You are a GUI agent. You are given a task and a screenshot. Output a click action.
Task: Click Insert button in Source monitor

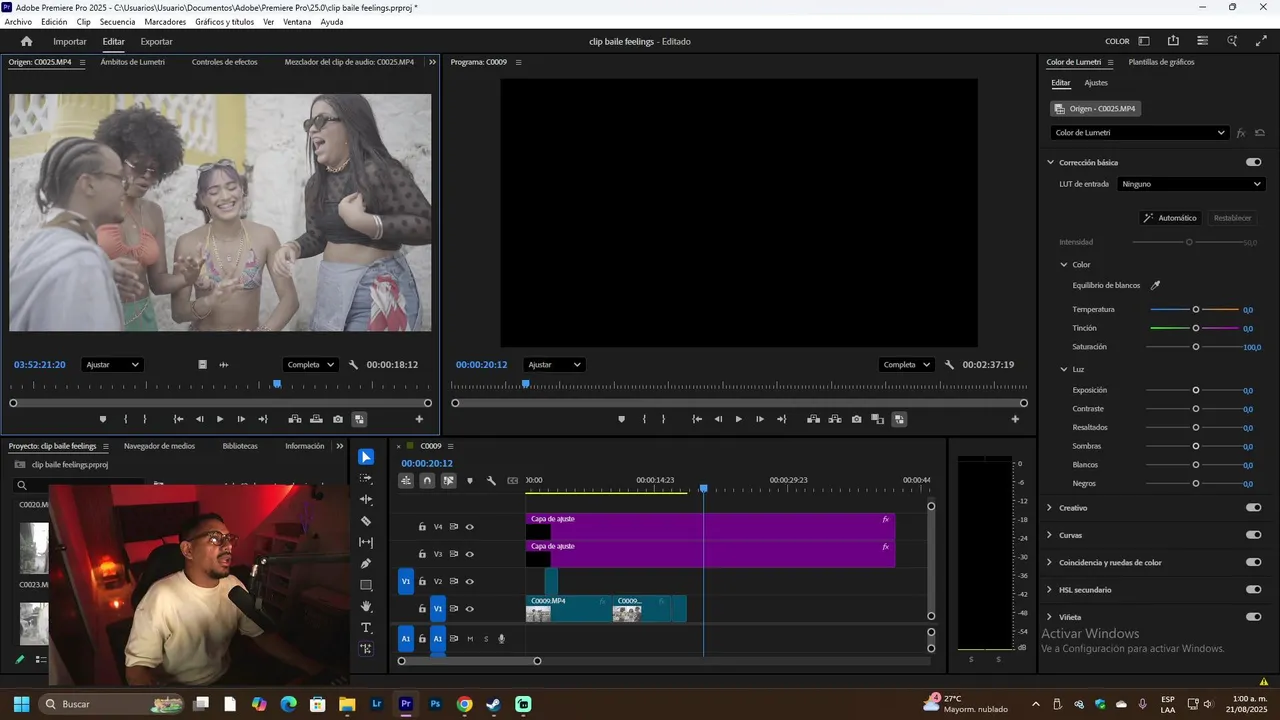point(295,419)
